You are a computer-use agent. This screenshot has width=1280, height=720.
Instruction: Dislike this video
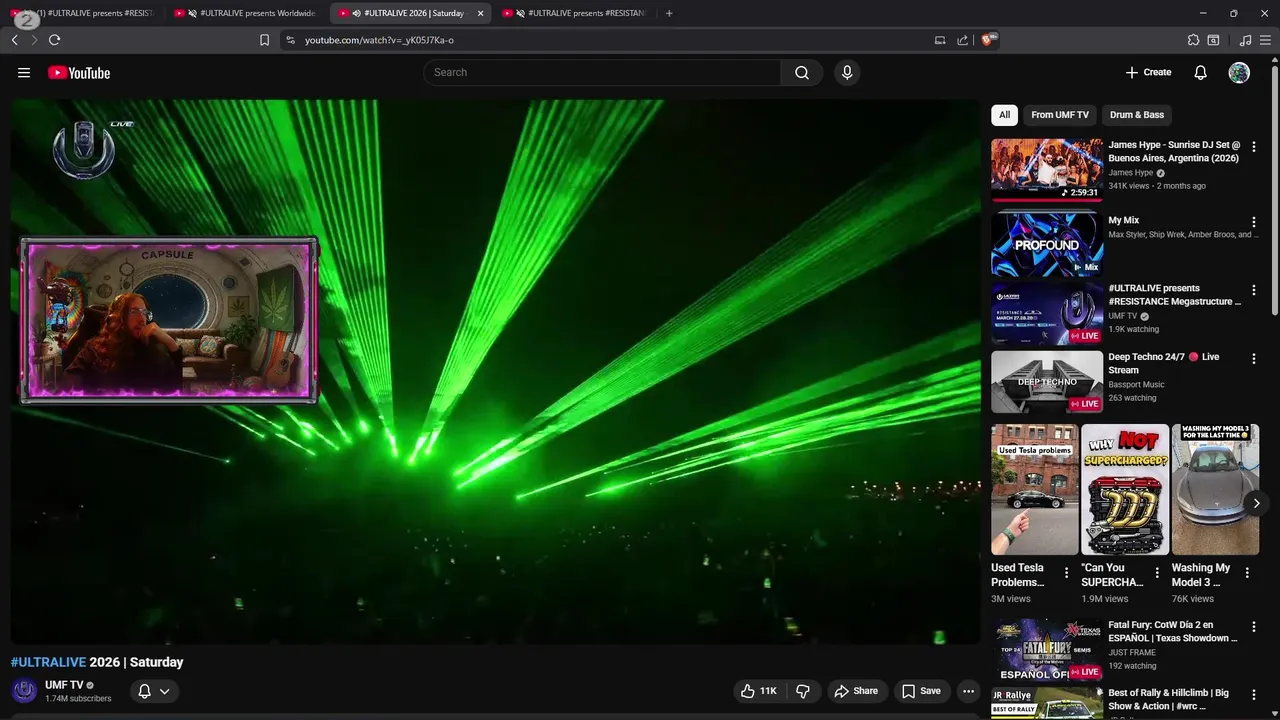(x=803, y=691)
